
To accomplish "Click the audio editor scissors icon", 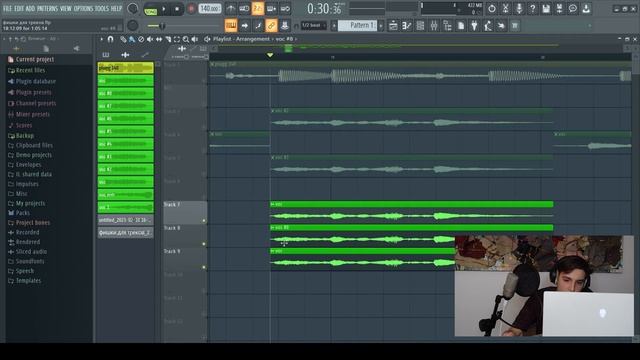I will [505, 9].
